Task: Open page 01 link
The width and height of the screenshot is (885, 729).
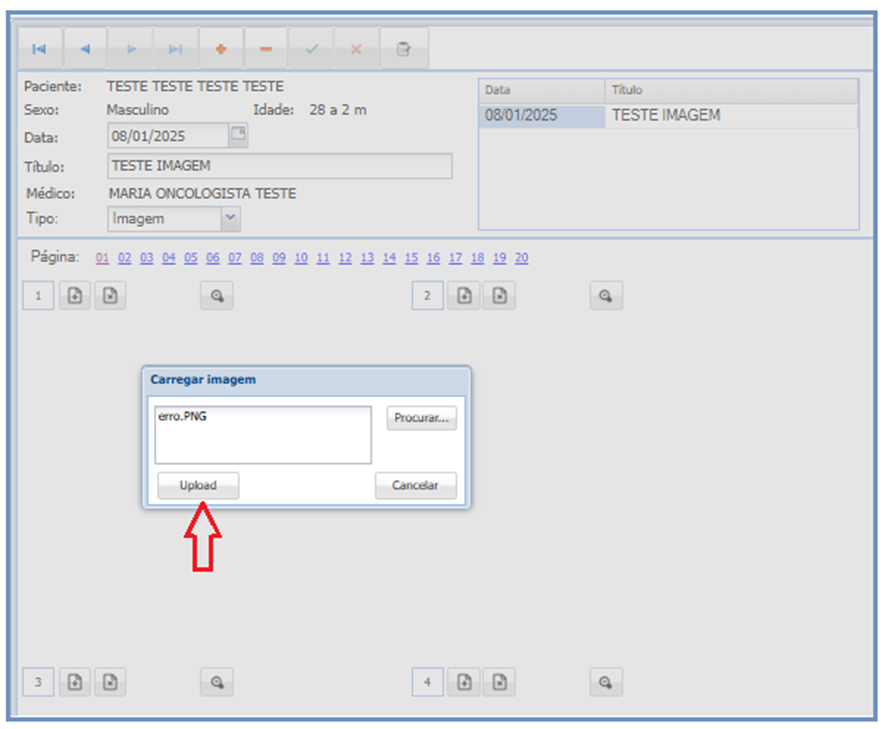Action: 102,258
